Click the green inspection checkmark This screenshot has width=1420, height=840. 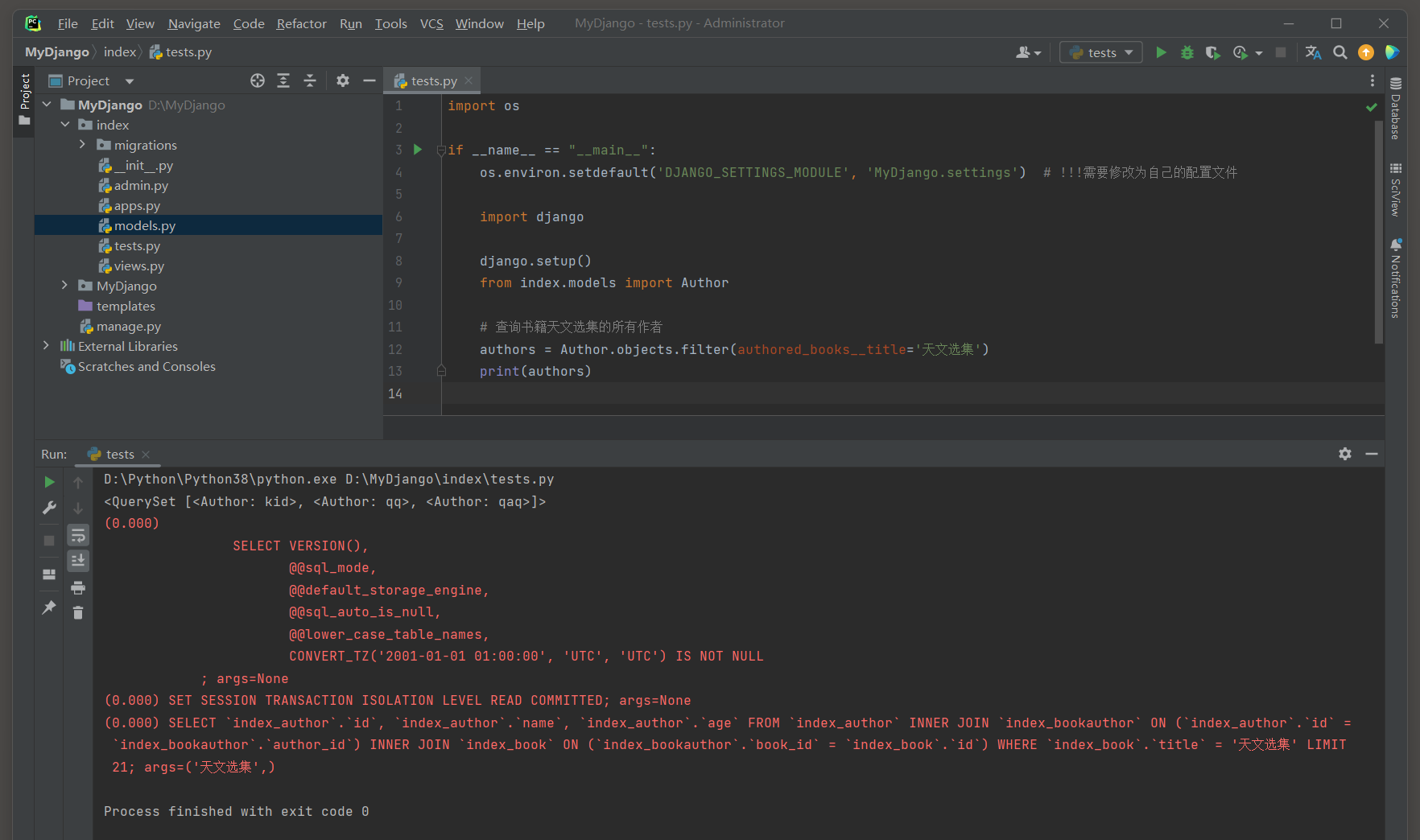(x=1372, y=107)
